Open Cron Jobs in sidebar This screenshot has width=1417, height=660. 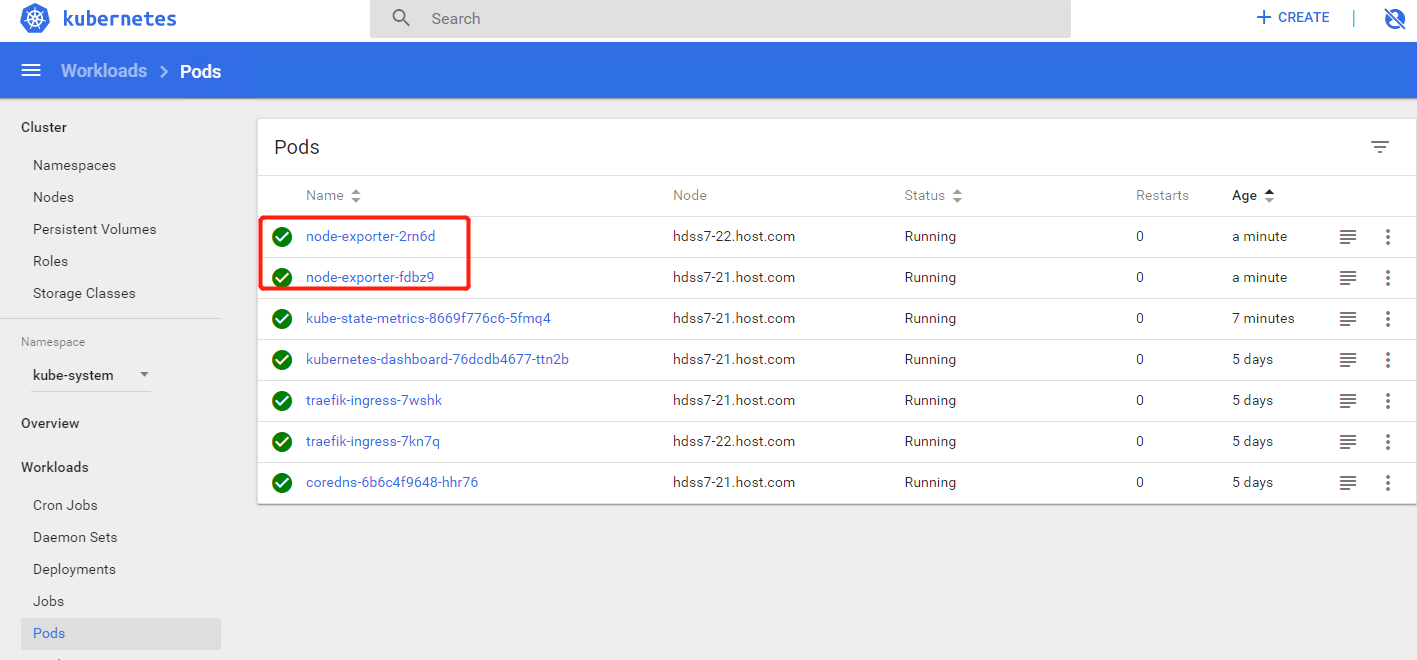pyautogui.click(x=65, y=505)
